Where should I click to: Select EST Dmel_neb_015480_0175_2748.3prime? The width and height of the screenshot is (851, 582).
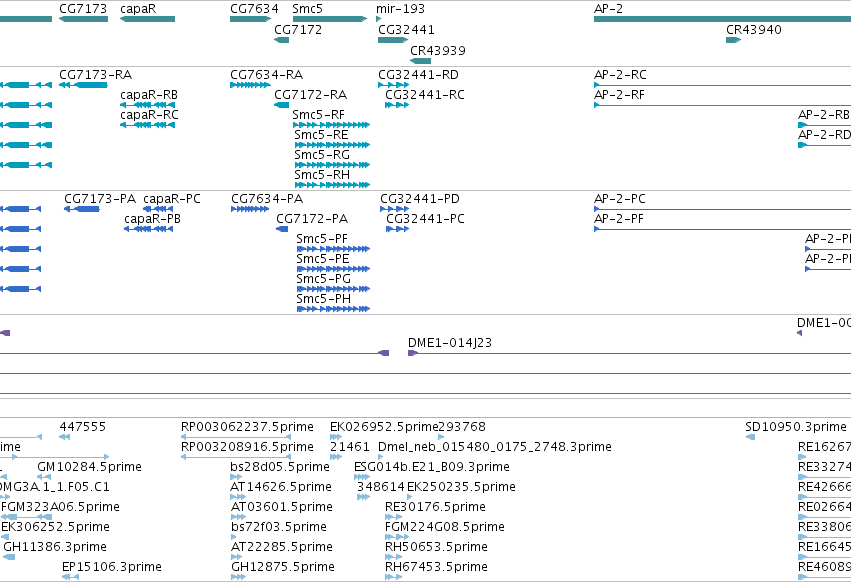pos(495,447)
